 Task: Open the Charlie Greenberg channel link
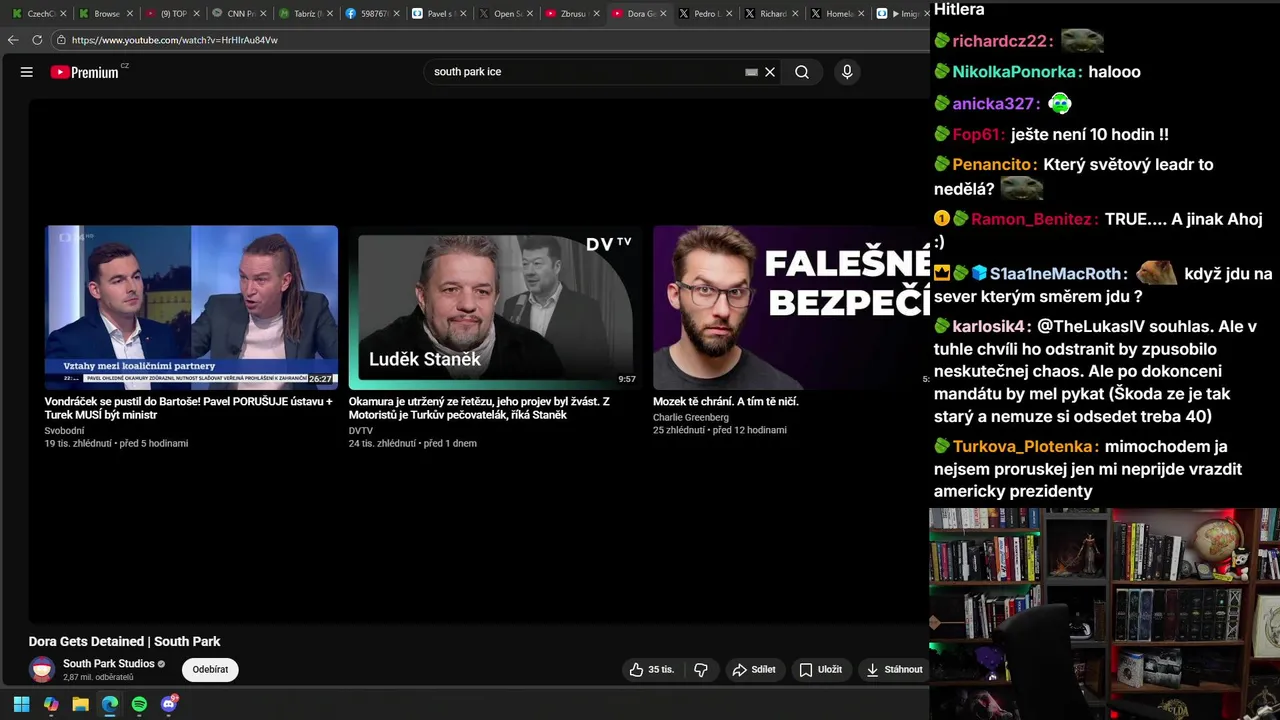coord(691,417)
